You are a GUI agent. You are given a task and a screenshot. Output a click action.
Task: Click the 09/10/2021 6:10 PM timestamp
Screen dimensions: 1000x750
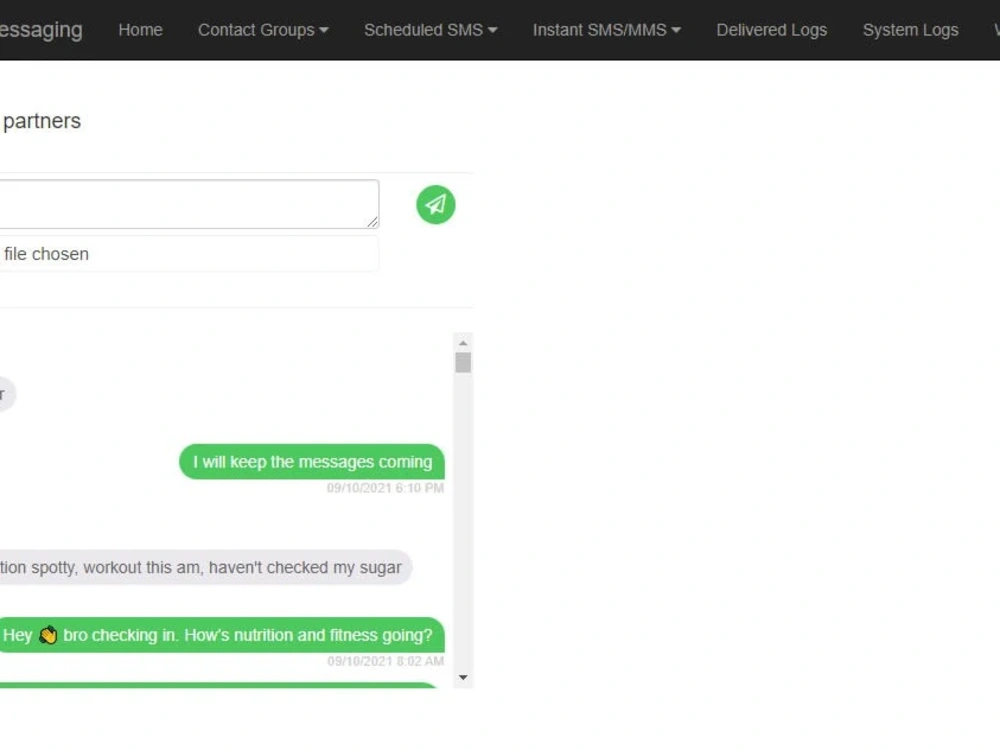click(384, 488)
